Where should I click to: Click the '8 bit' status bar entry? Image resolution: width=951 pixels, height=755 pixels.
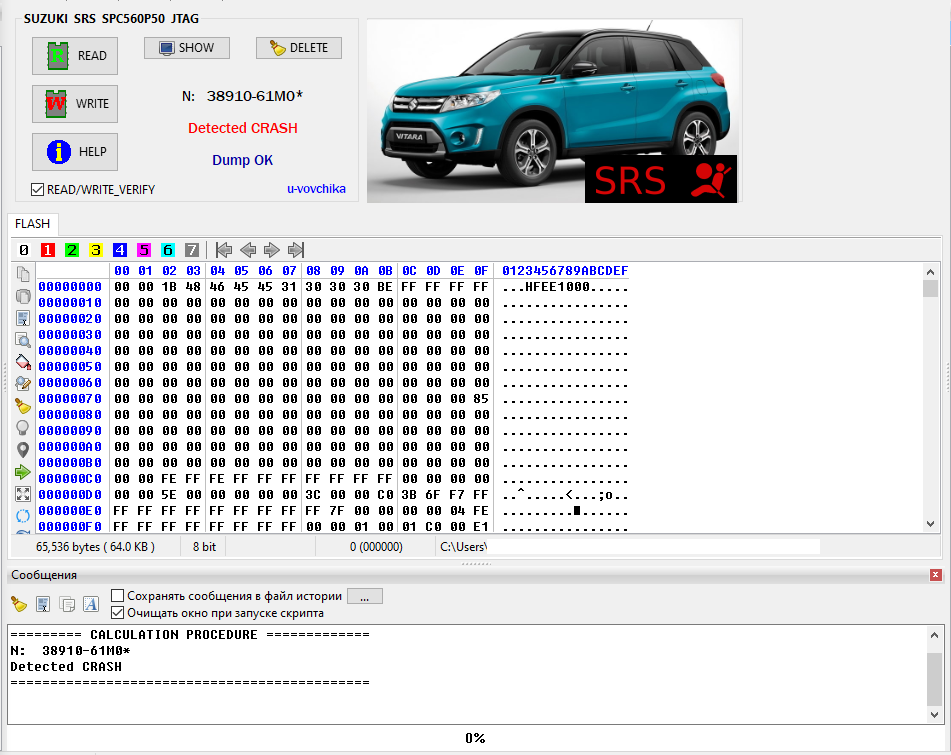coord(204,547)
